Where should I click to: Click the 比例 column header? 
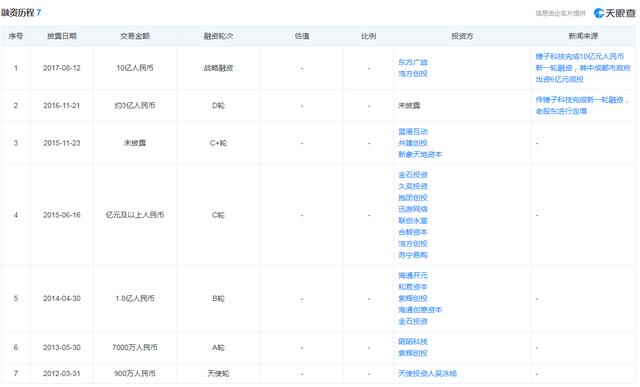click(369, 36)
